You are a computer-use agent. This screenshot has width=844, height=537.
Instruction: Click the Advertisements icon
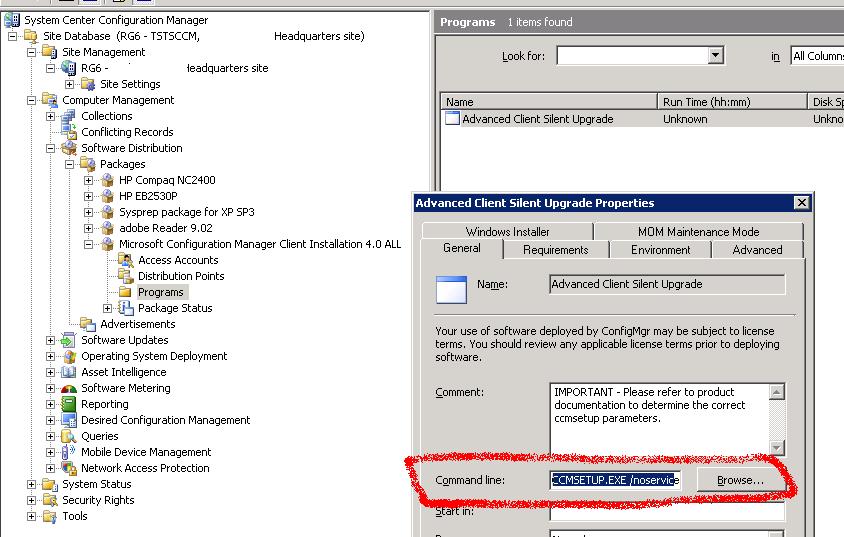point(88,324)
